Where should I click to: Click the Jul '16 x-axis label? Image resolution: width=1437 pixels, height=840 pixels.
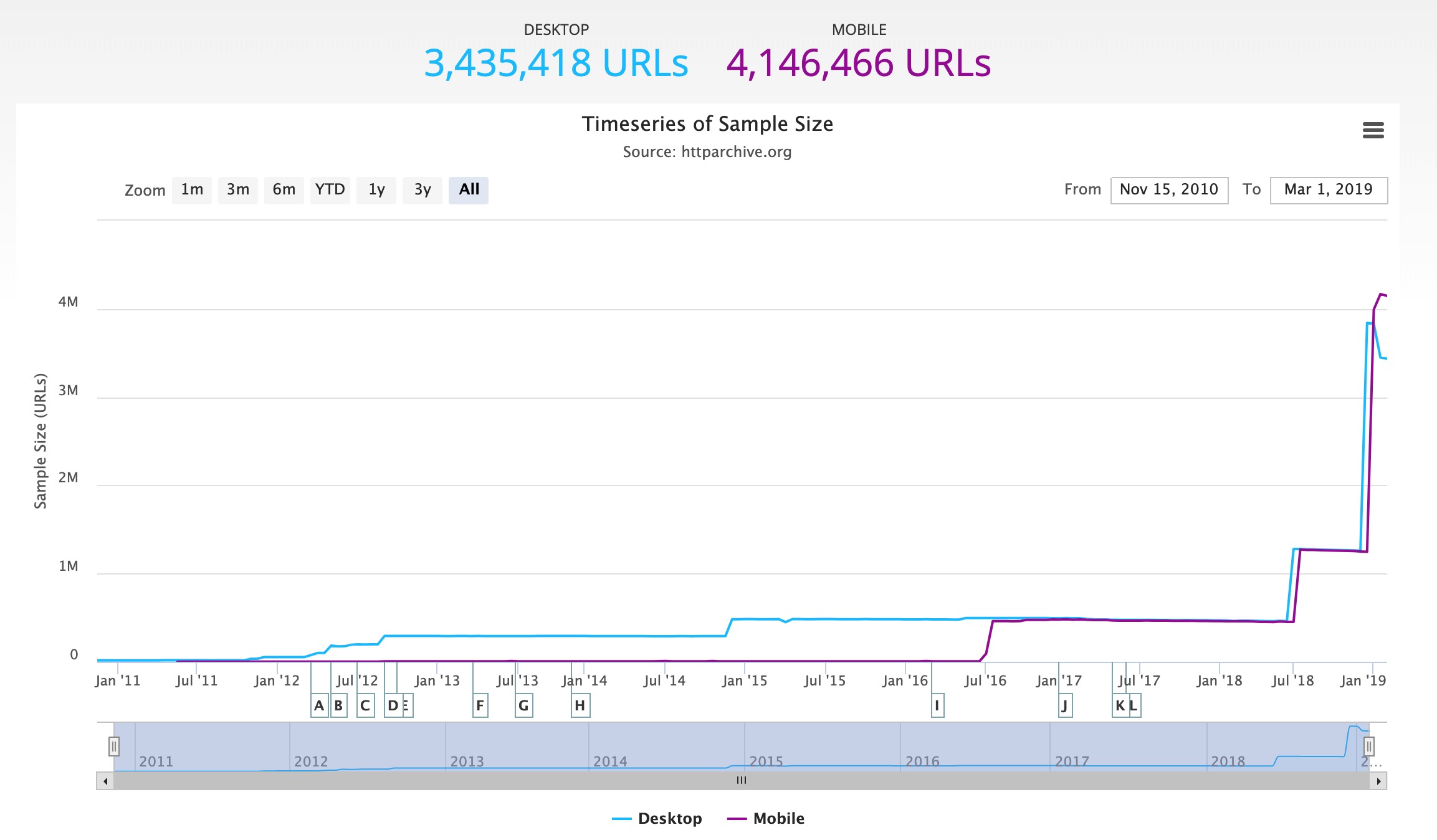[x=985, y=680]
